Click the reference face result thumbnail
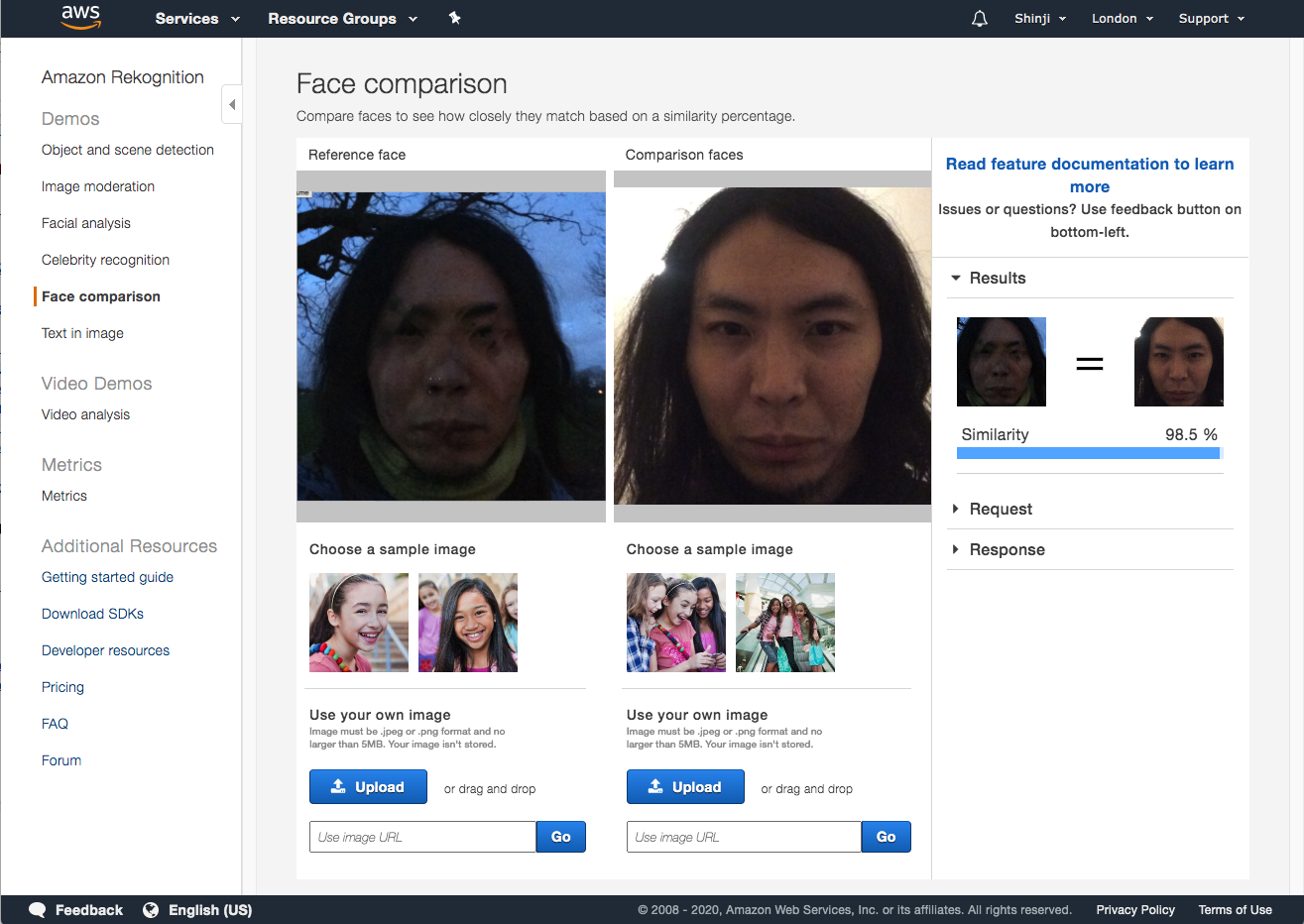 1002,362
